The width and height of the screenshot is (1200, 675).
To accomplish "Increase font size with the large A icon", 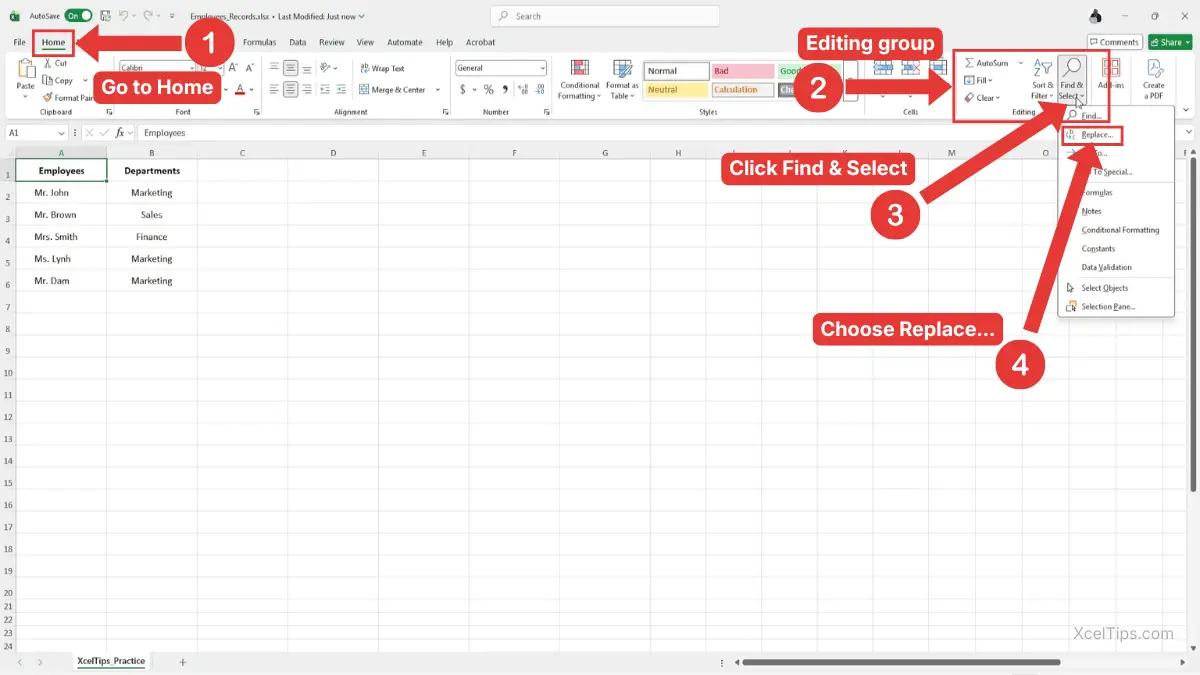I will (x=233, y=68).
